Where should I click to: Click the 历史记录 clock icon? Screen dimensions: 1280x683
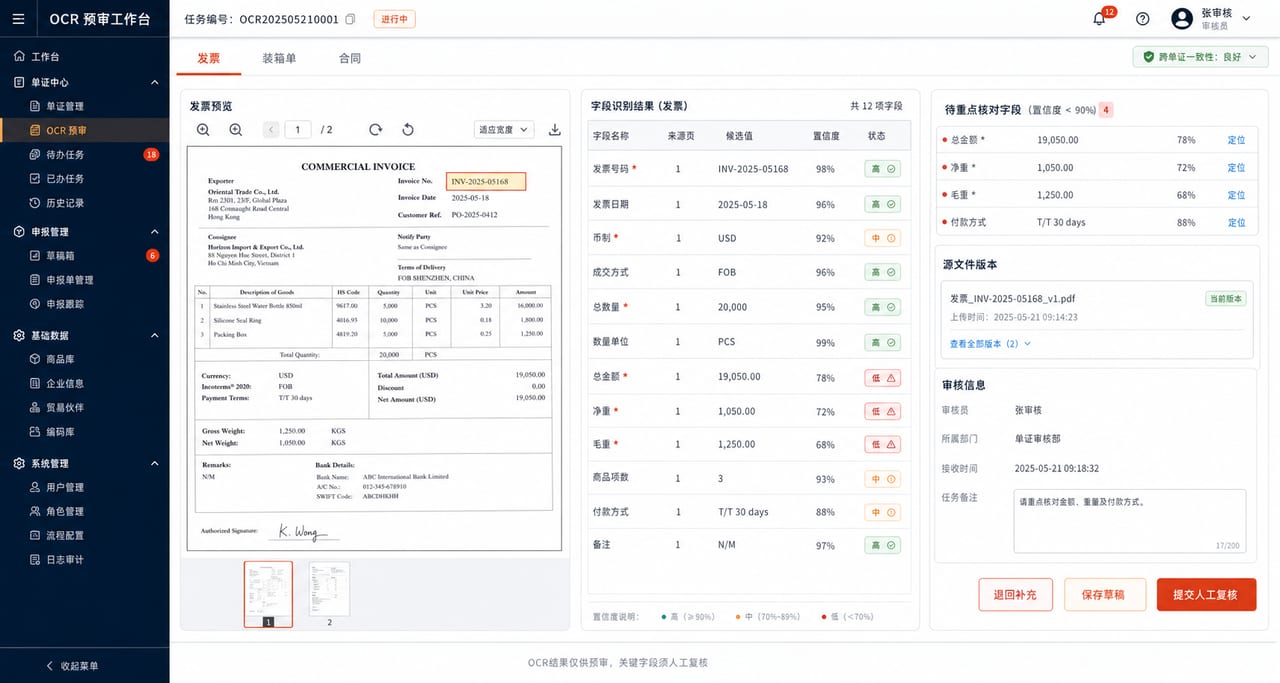[36, 203]
